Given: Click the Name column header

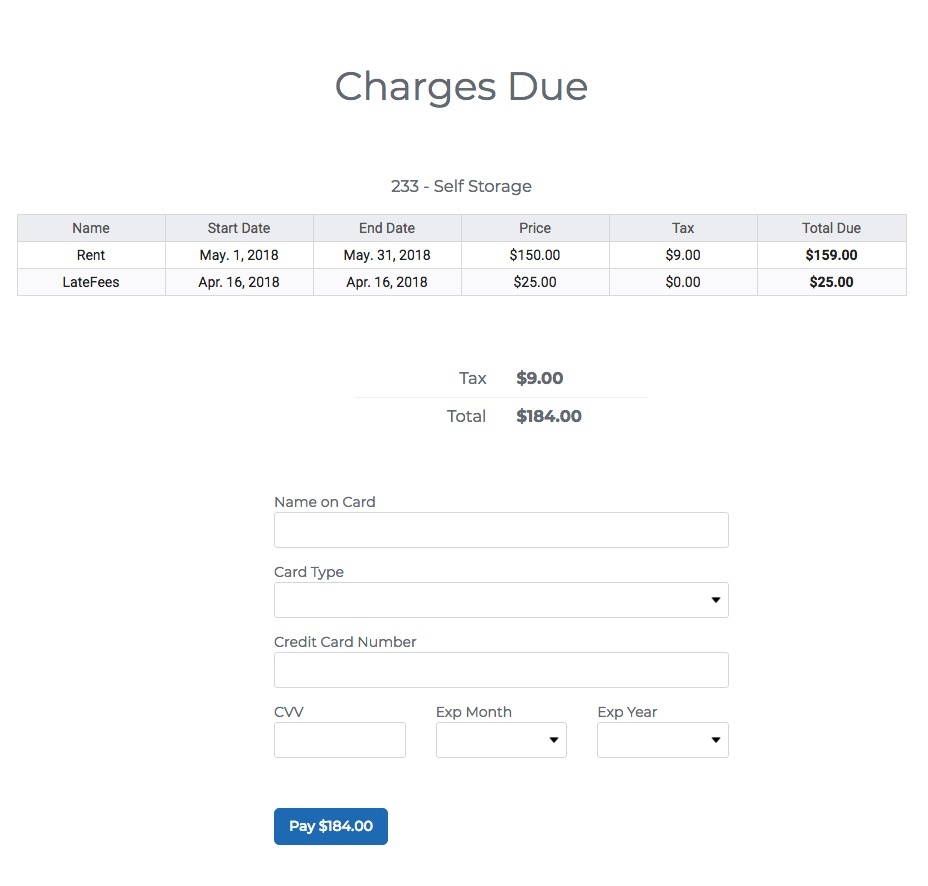Looking at the screenshot, I should (90, 228).
